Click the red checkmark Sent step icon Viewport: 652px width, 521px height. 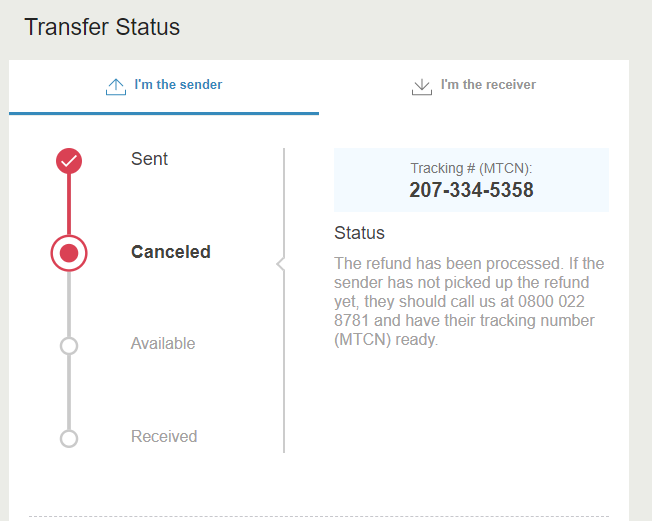point(69,161)
